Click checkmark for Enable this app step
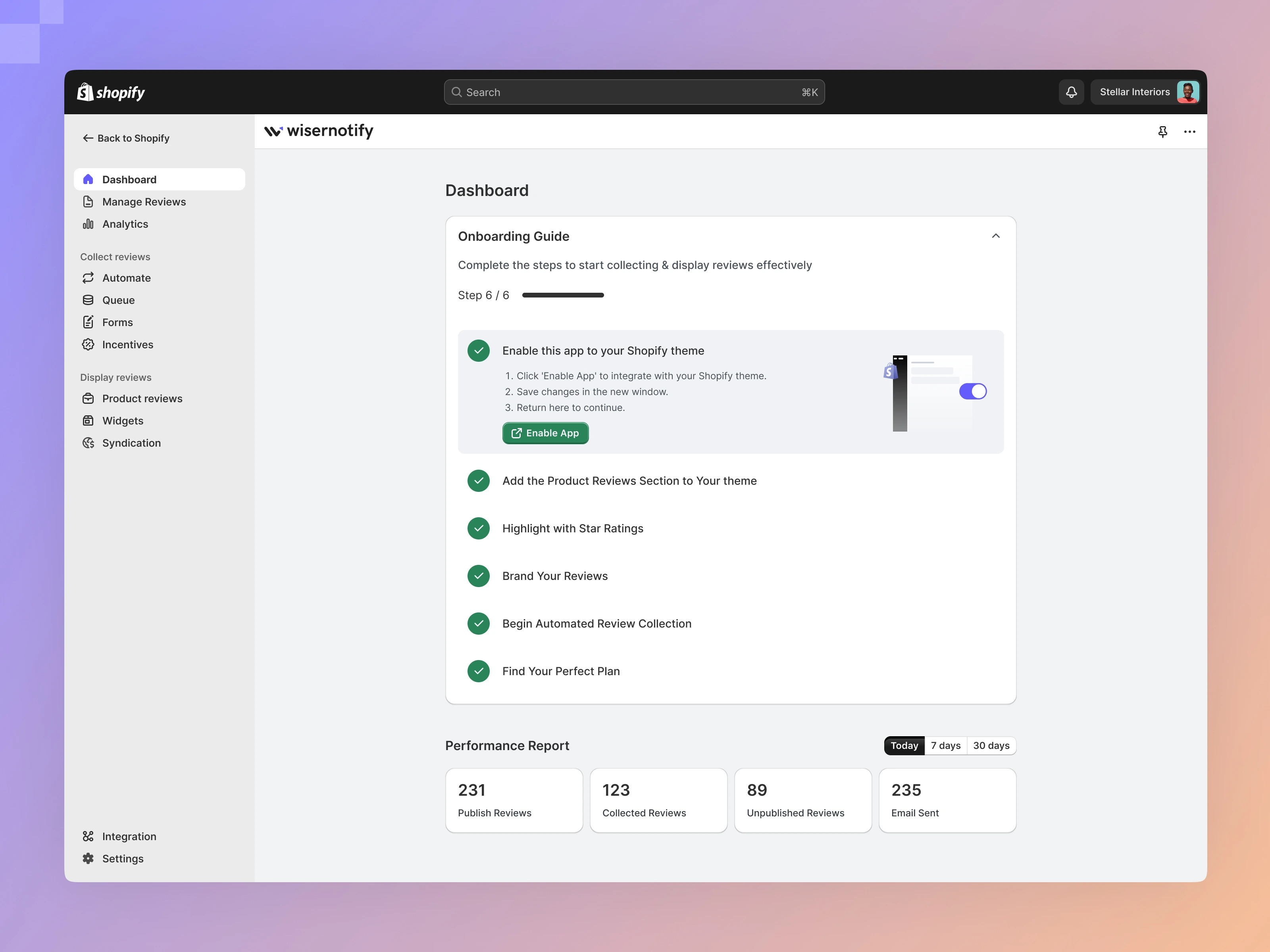 click(x=478, y=351)
